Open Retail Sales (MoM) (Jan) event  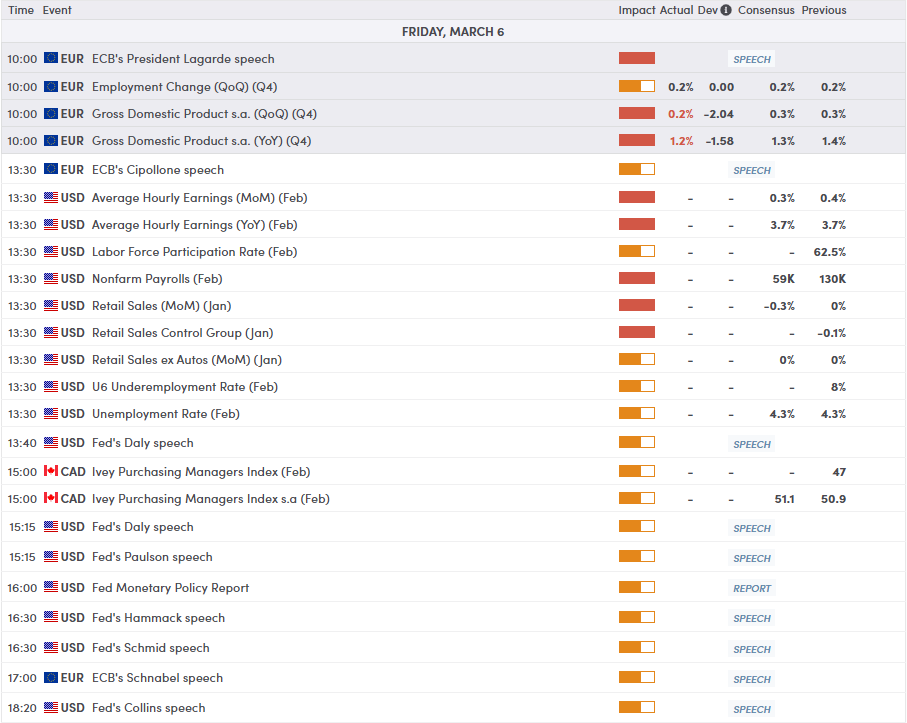[x=161, y=305]
